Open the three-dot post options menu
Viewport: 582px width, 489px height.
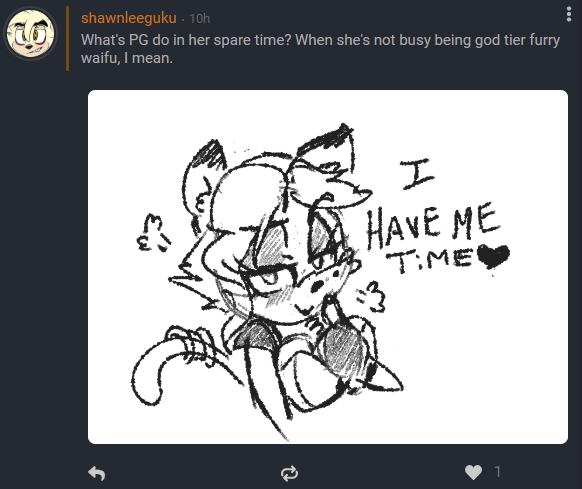pyautogui.click(x=569, y=14)
